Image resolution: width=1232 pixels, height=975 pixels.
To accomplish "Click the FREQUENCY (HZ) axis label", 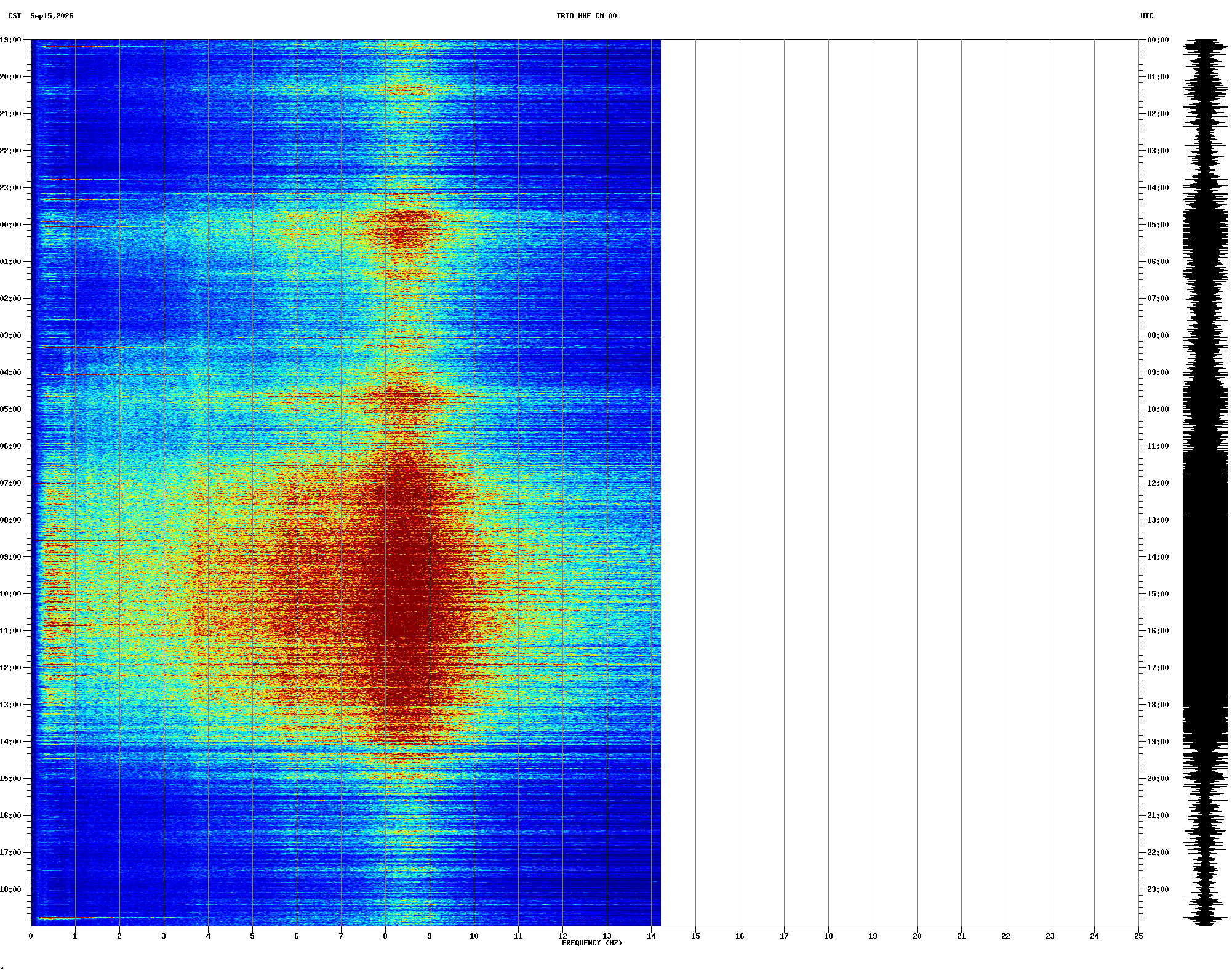I will (x=592, y=943).
